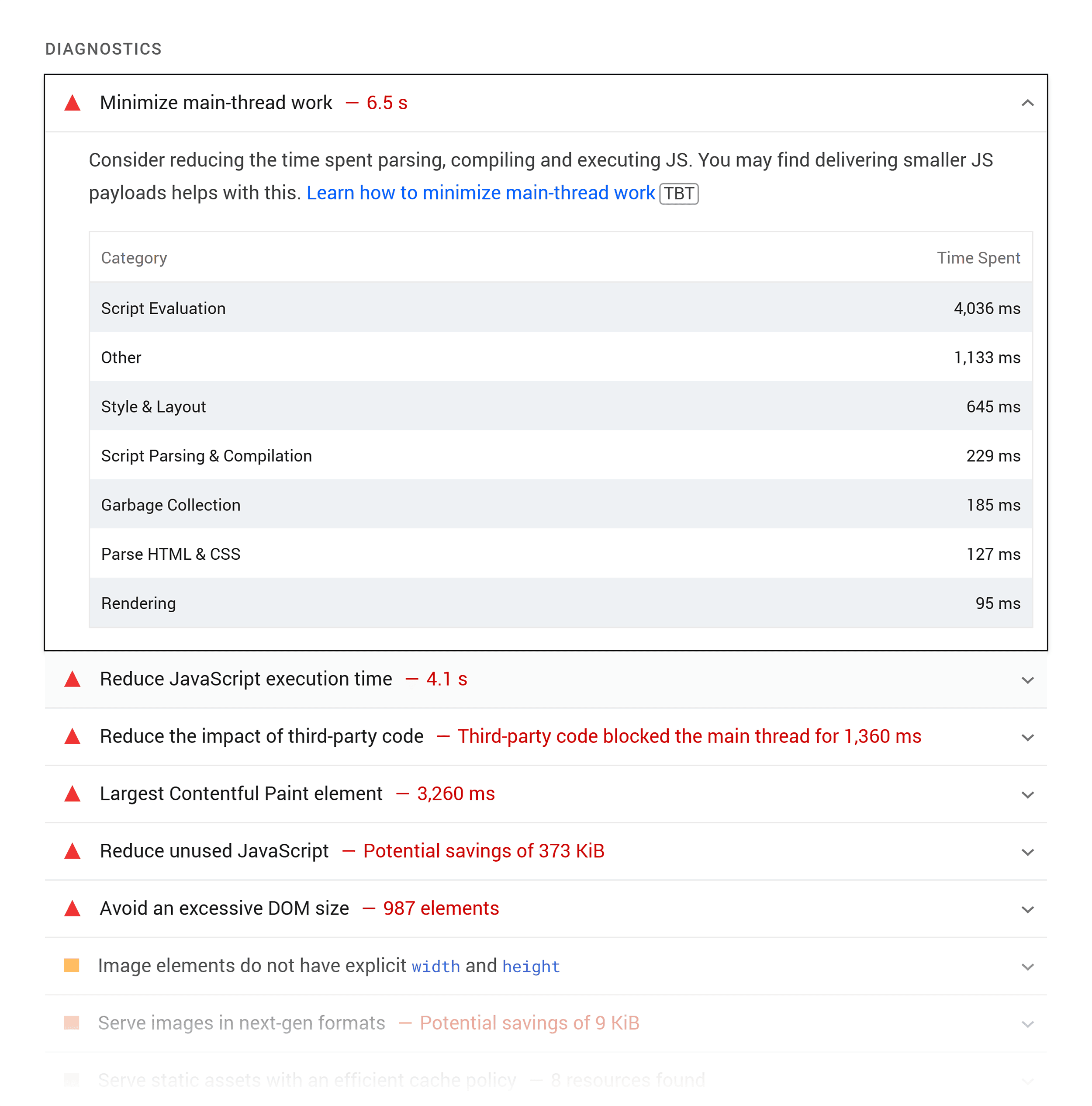Expand the image explicit width and height audit
1092x1106 pixels.
1027,967
